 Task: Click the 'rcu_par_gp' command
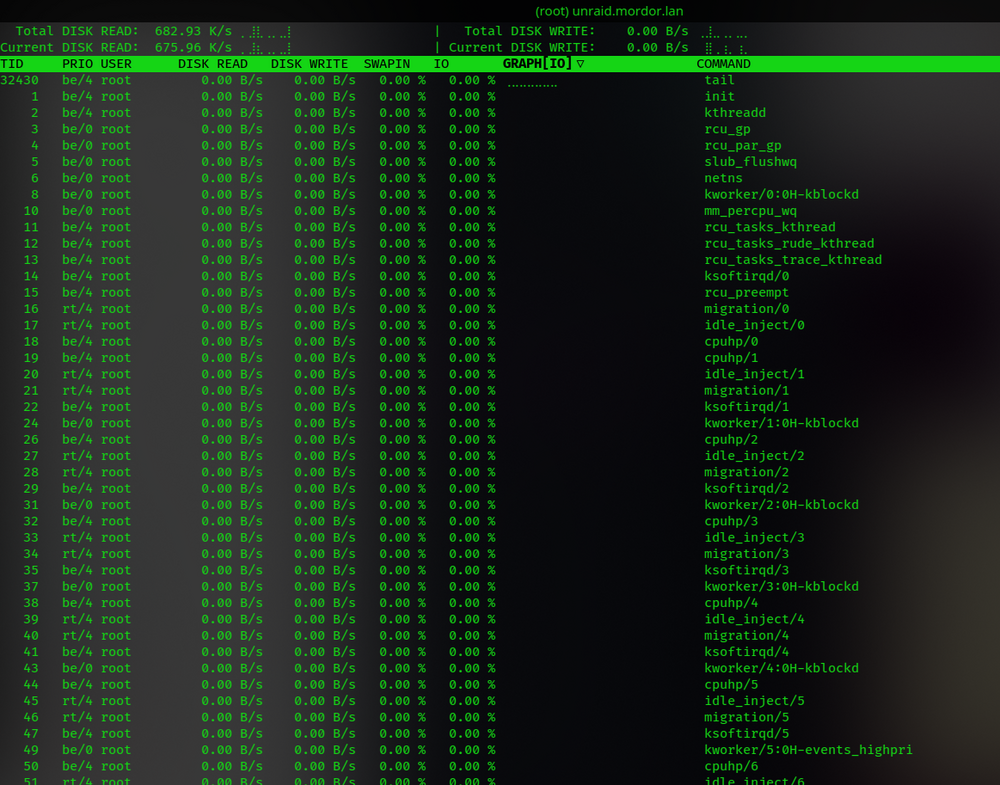743,146
